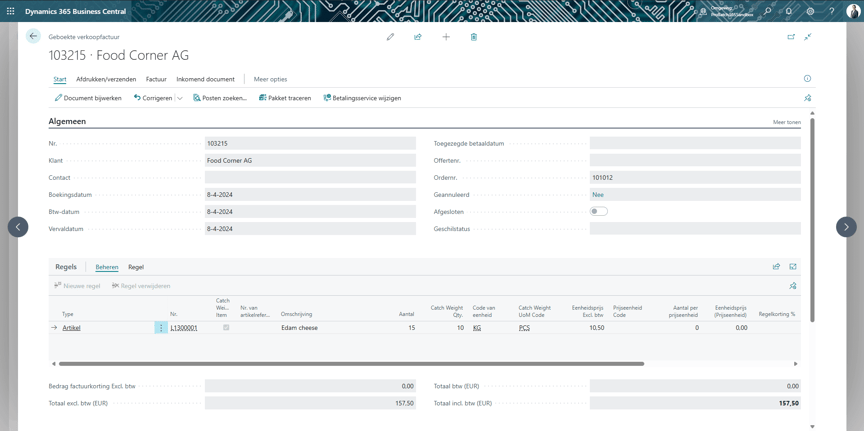Expand the Corrigeren dropdown arrow
The width and height of the screenshot is (864, 431).
click(180, 98)
